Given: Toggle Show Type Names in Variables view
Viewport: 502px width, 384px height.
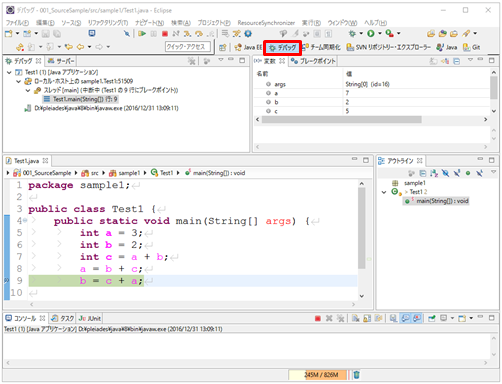Looking at the screenshot, I should (x=433, y=61).
